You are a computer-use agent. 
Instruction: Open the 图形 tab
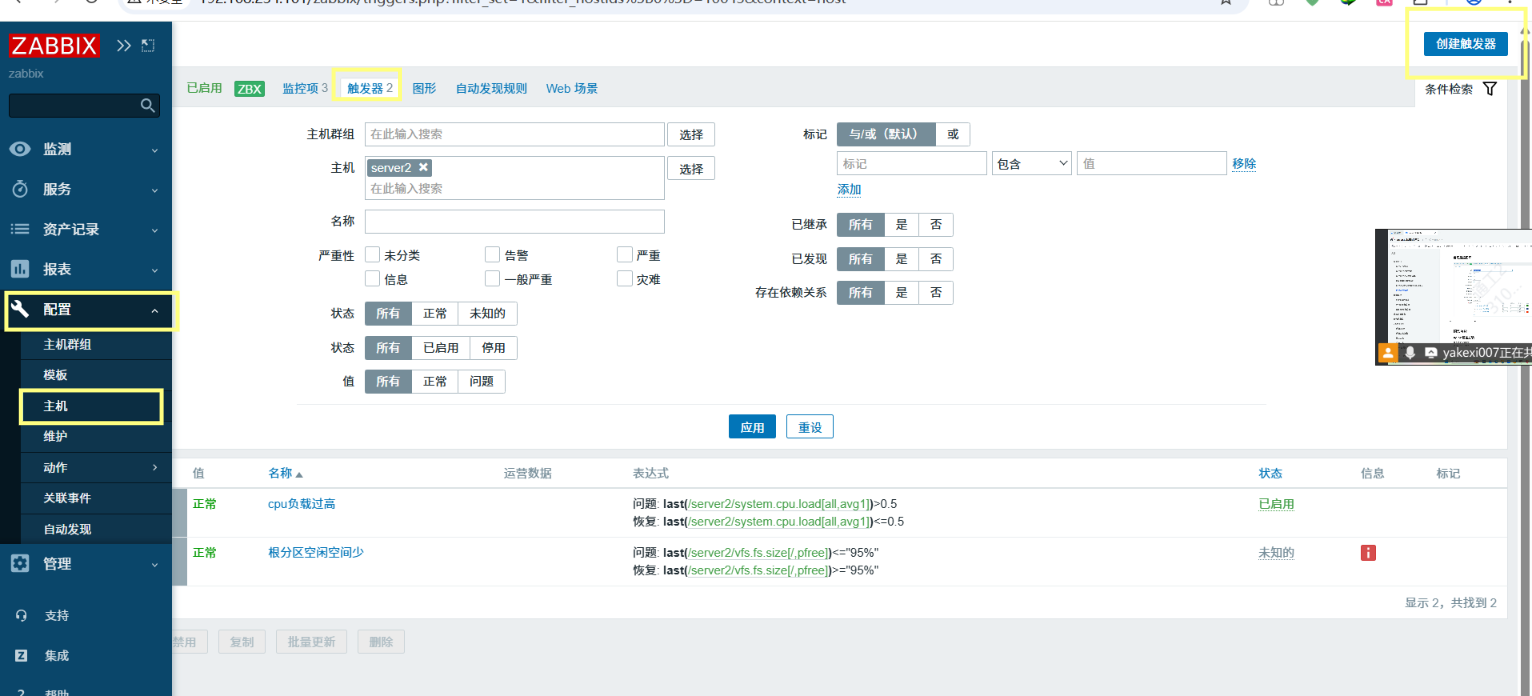[x=424, y=89]
